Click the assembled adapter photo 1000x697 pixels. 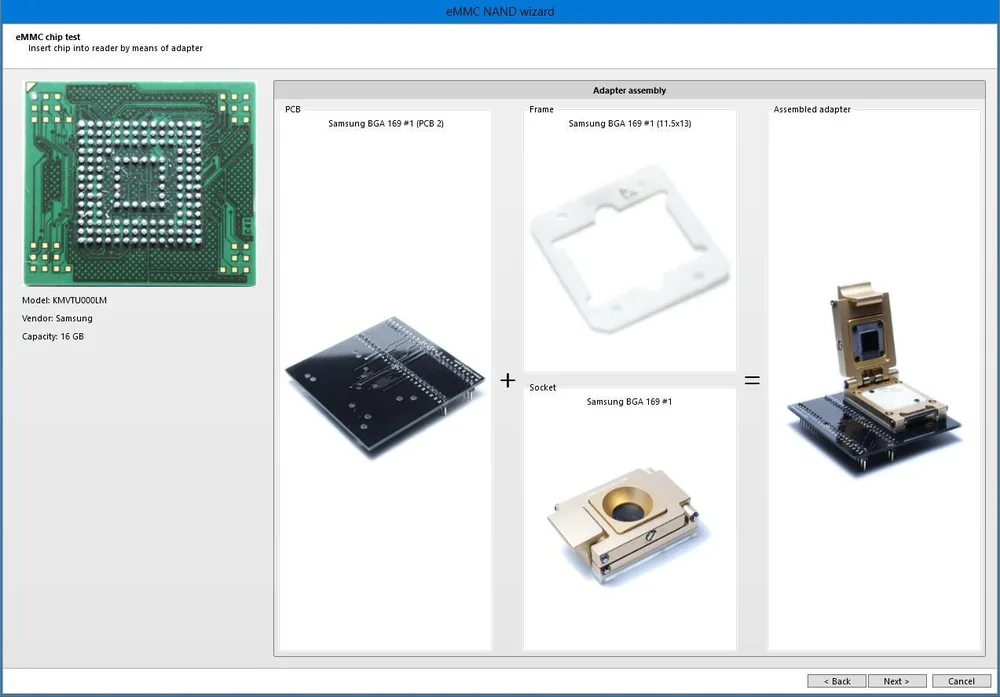coord(874,380)
